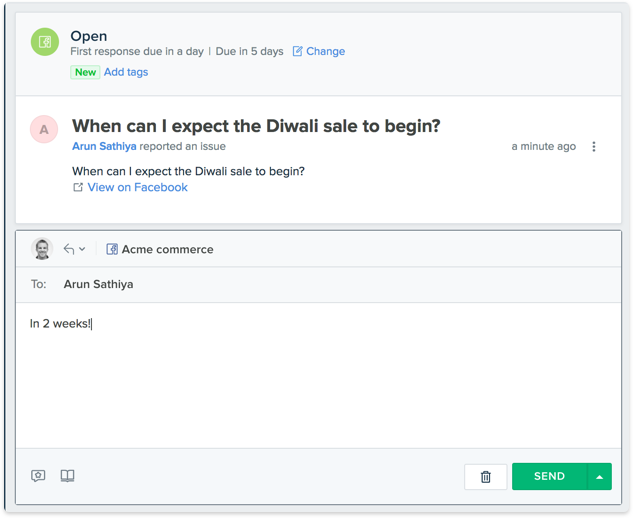Click the requester avatar with letter A
Image resolution: width=633 pixels, height=518 pixels.
pos(43,129)
